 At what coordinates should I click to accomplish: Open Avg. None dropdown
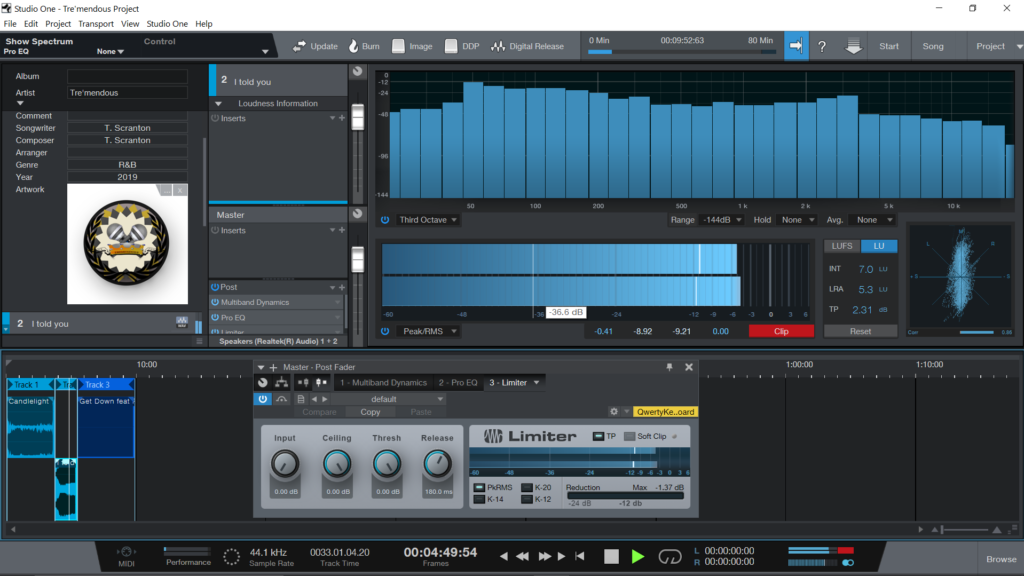872,220
